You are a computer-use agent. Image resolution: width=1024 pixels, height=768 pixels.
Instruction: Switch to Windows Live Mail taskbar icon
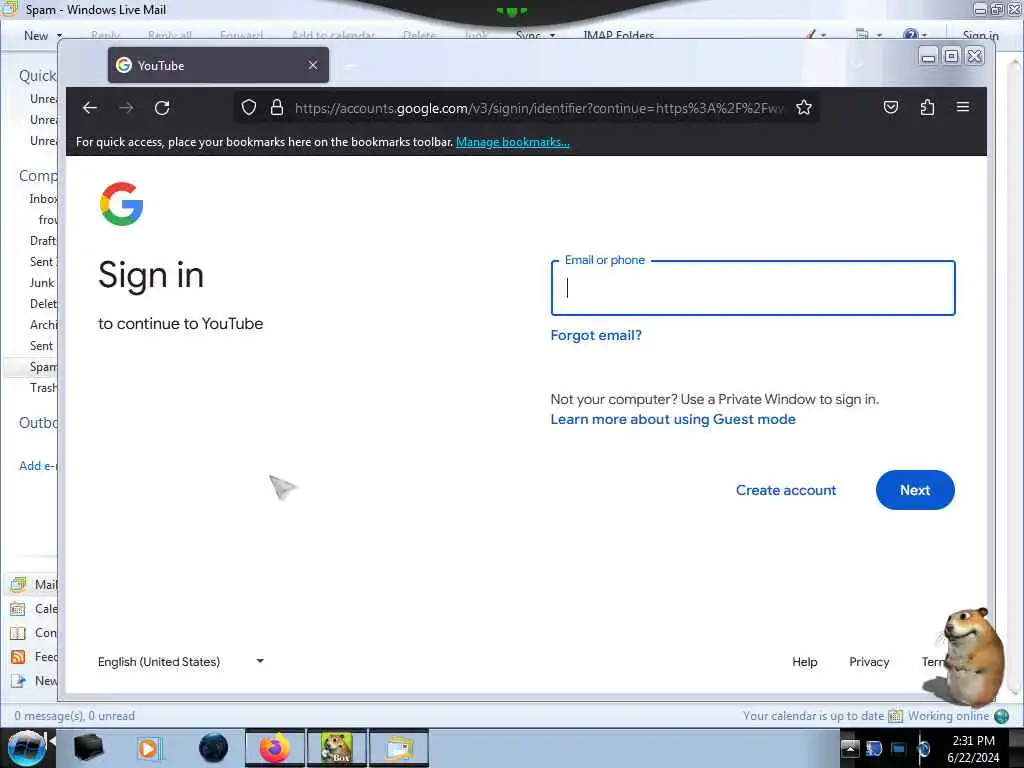point(399,748)
